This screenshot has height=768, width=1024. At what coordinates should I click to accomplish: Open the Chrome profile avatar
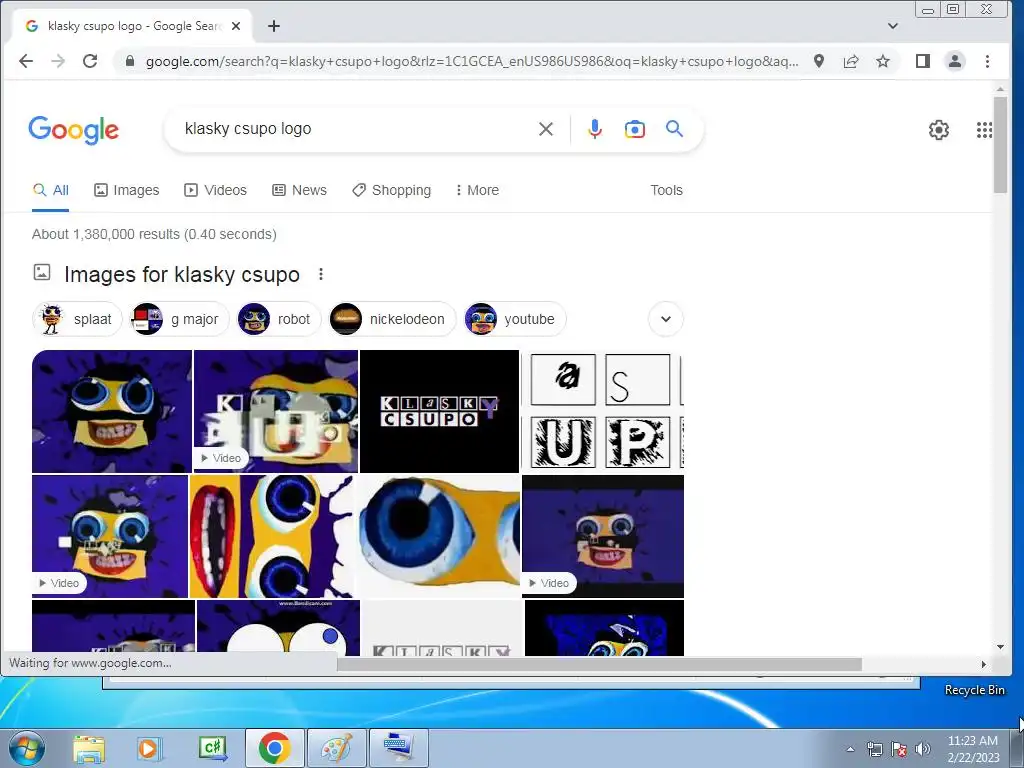(955, 61)
